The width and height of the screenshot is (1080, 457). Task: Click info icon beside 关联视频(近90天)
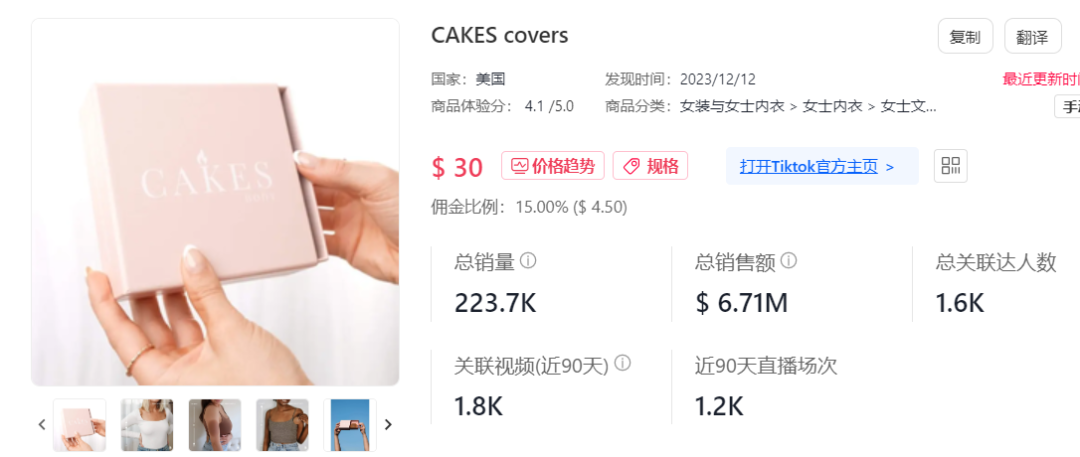click(623, 363)
